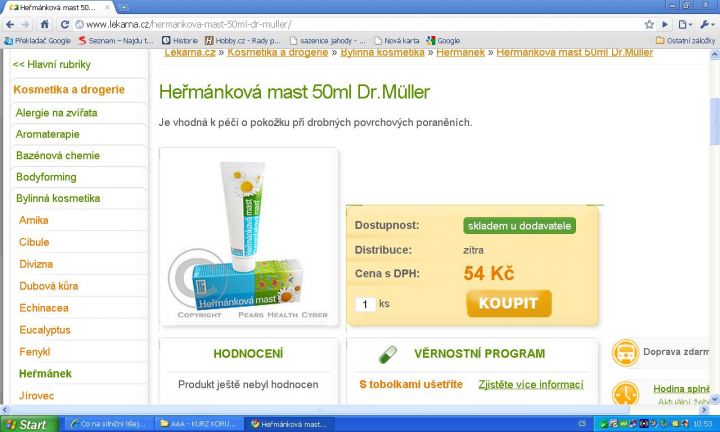Switch to AAA - KURZ KORU taskbar folder

click(198, 424)
